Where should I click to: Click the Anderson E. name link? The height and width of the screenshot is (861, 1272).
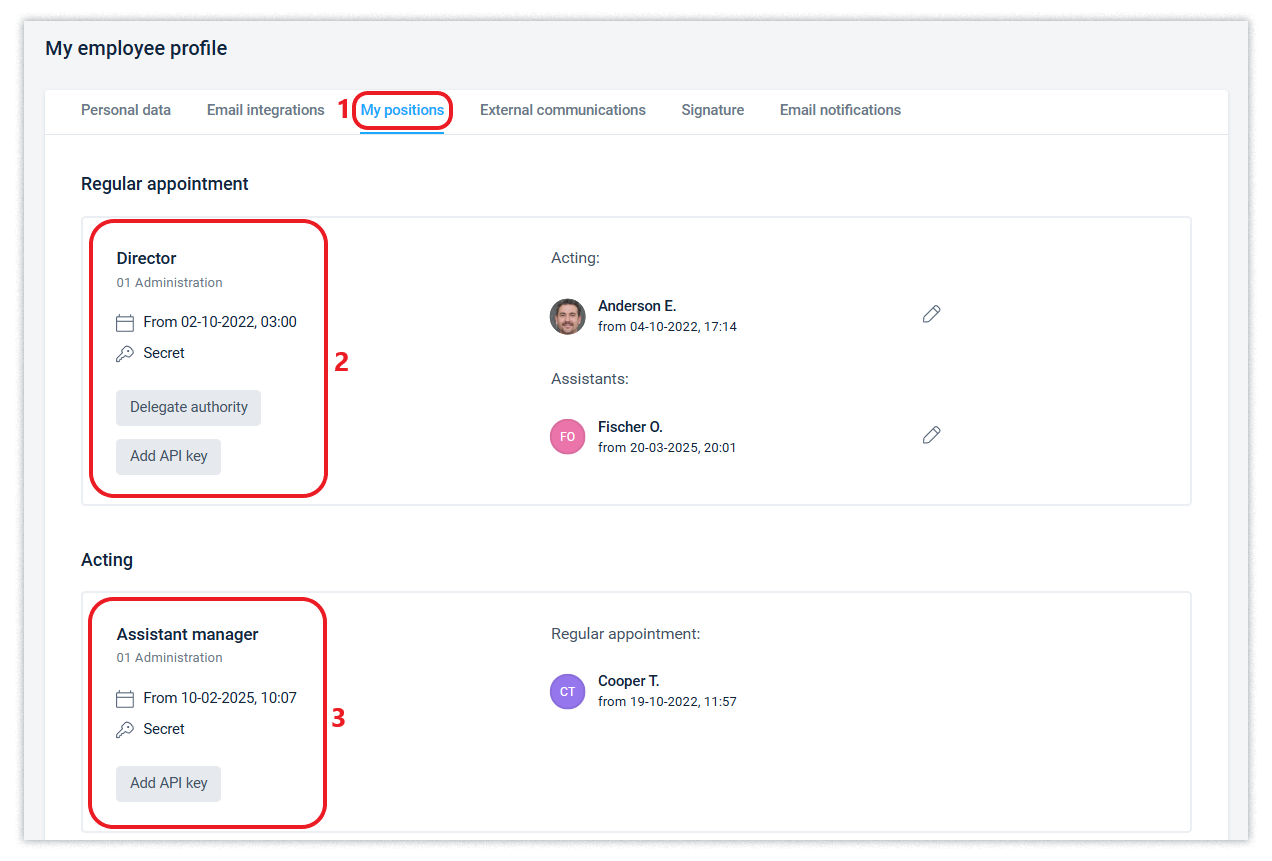(x=637, y=306)
